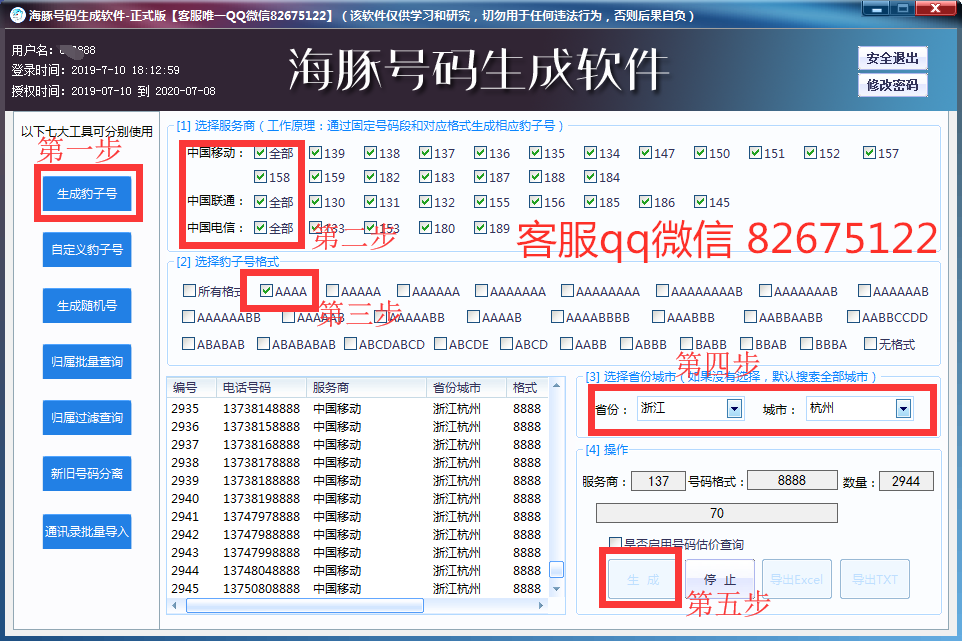Click the 安全退出 button
This screenshot has height=641, width=962.
point(892,58)
